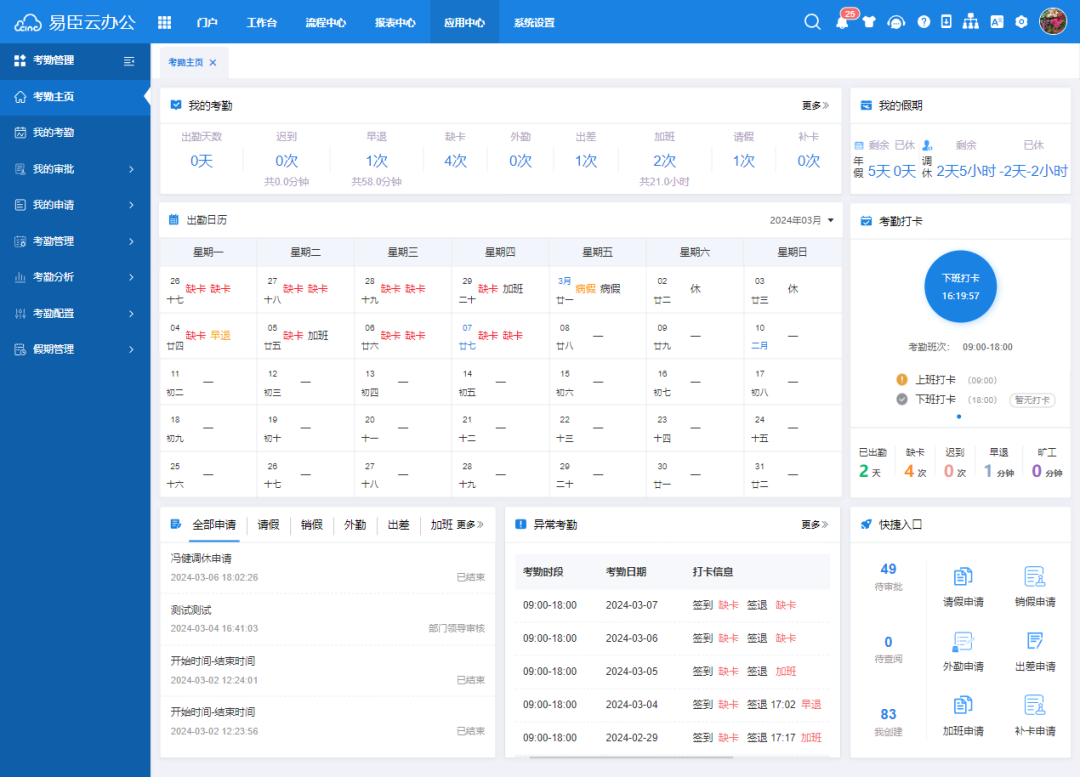1080x777 pixels.
Task: Click 暂无打卡 tag next to 下班打卡
Action: [x=1032, y=400]
